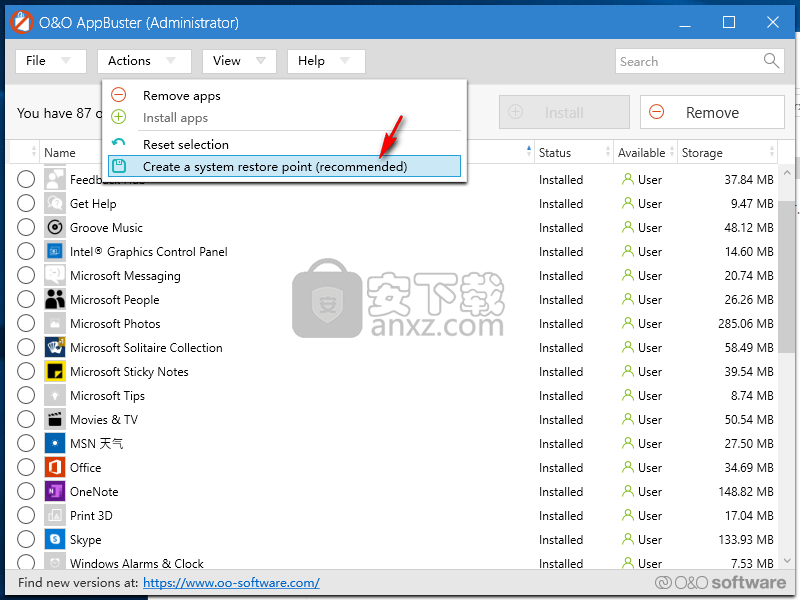
Task: Open the View dropdown menu
Action: tap(239, 61)
